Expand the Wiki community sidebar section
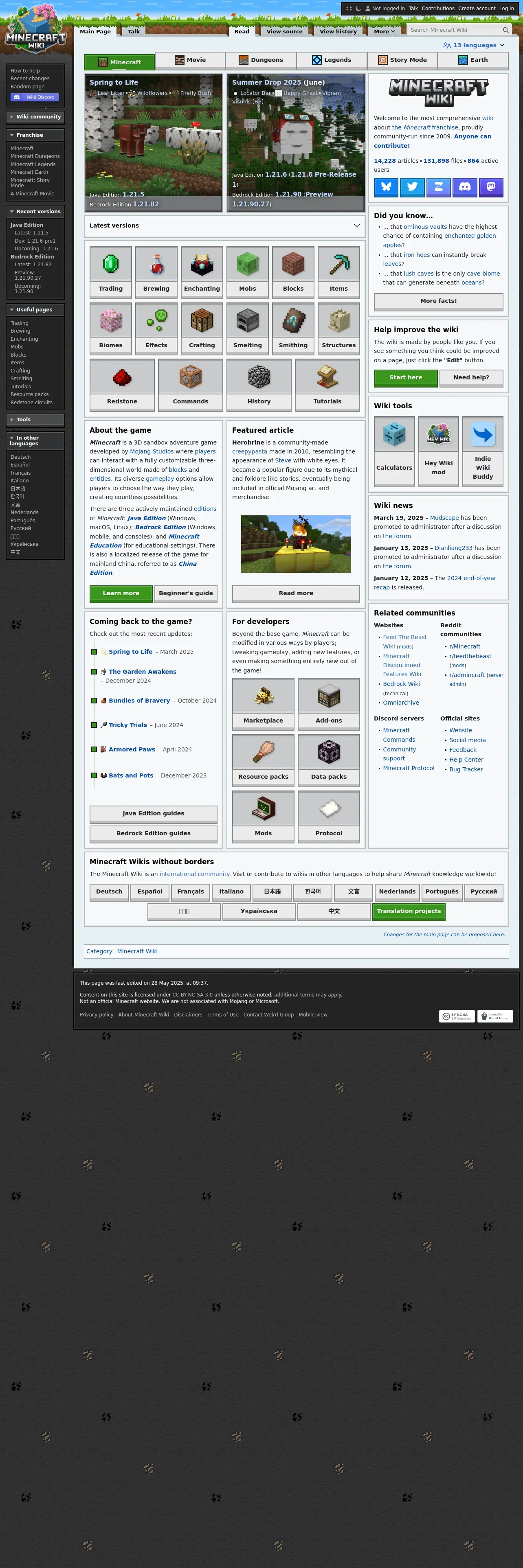Viewport: 523px width, 1568px height. (x=35, y=117)
